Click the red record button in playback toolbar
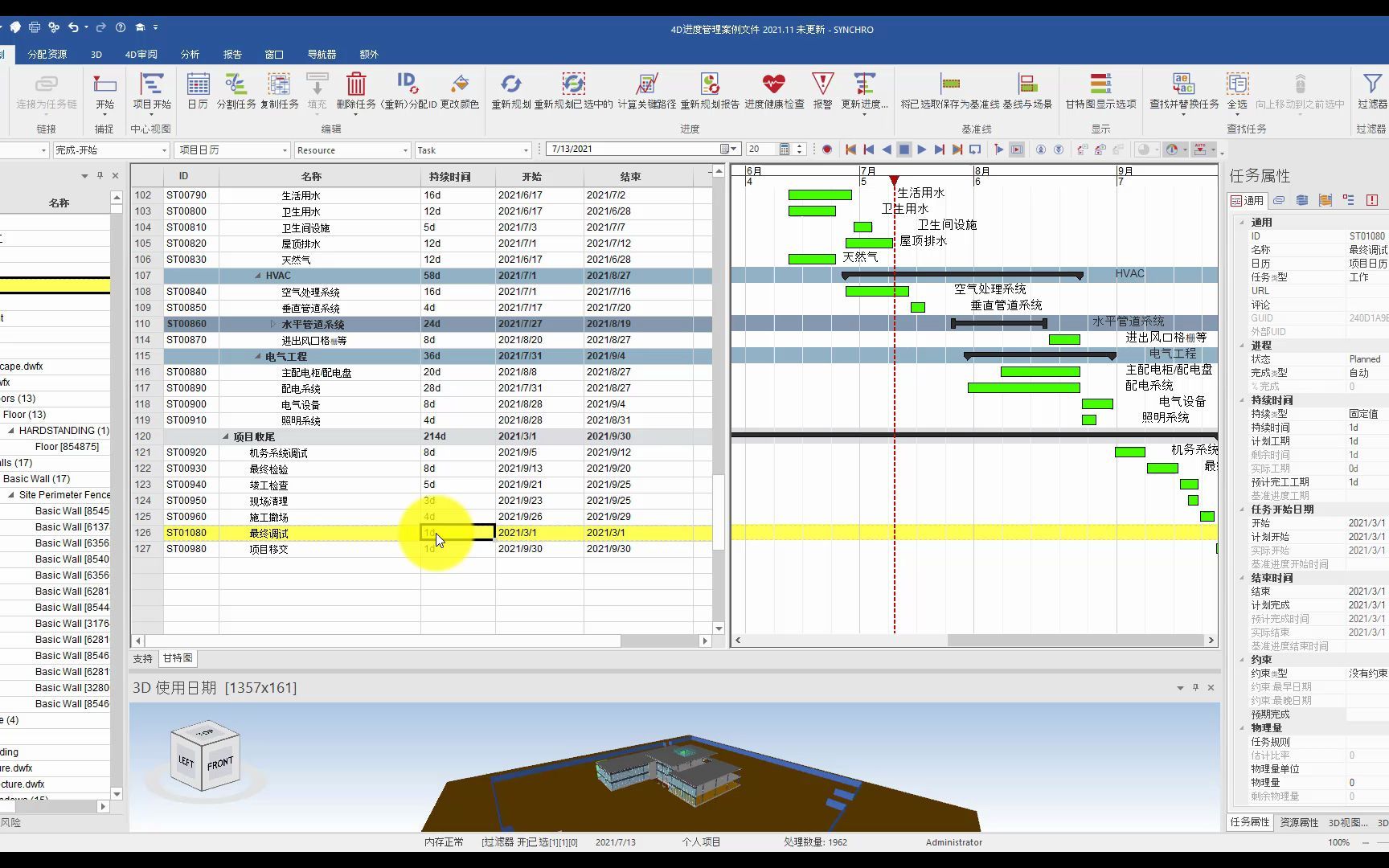 pyautogui.click(x=826, y=149)
